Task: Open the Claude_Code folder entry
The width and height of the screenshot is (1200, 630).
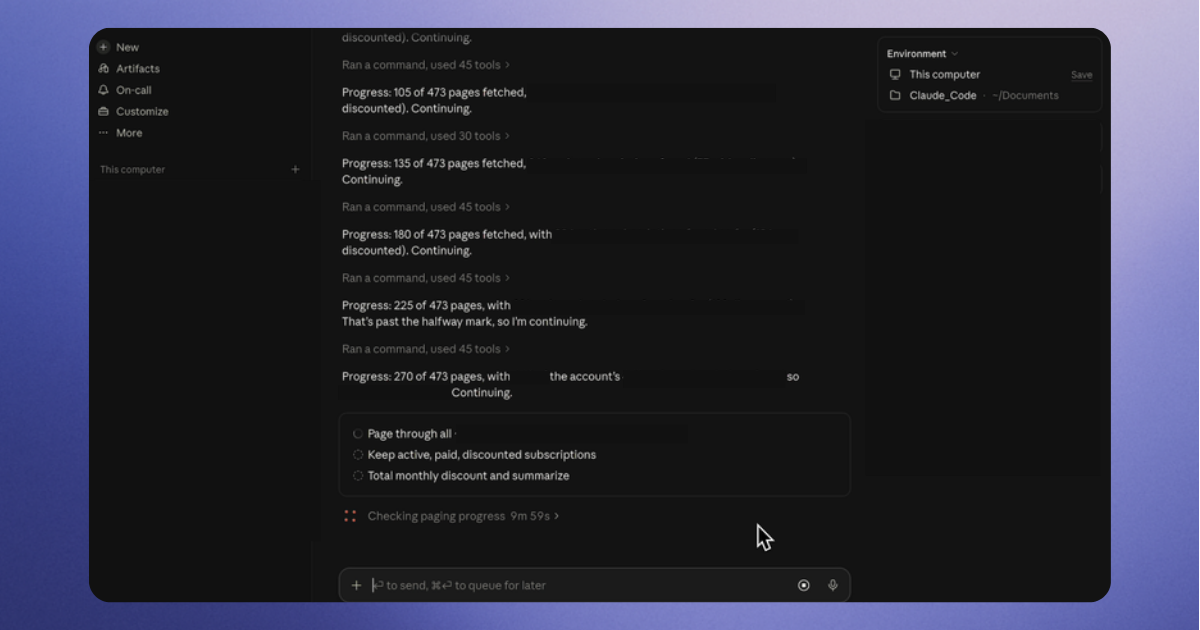Action: pyautogui.click(x=943, y=96)
